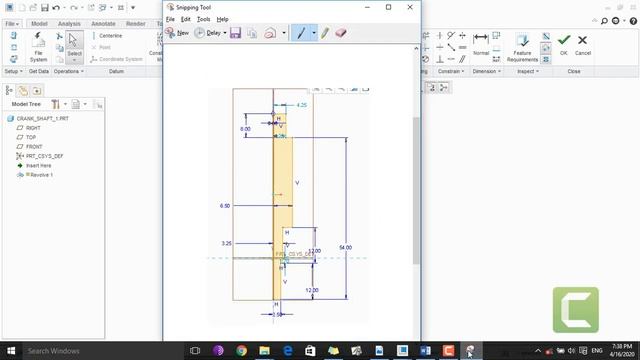
Task: Open the Delay dropdown in Snipping Tool
Action: tap(225, 33)
